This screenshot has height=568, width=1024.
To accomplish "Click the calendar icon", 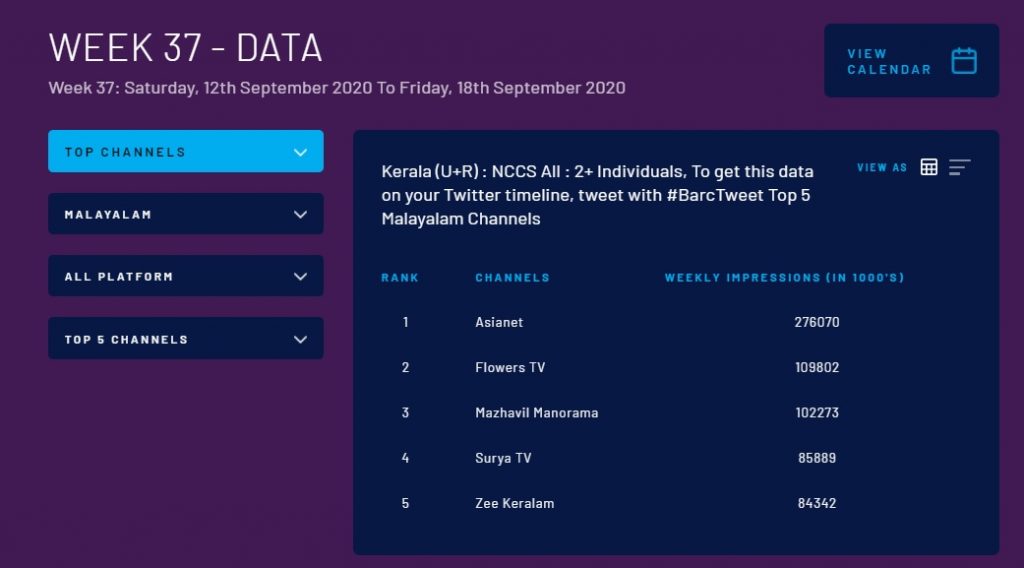I will [x=963, y=61].
